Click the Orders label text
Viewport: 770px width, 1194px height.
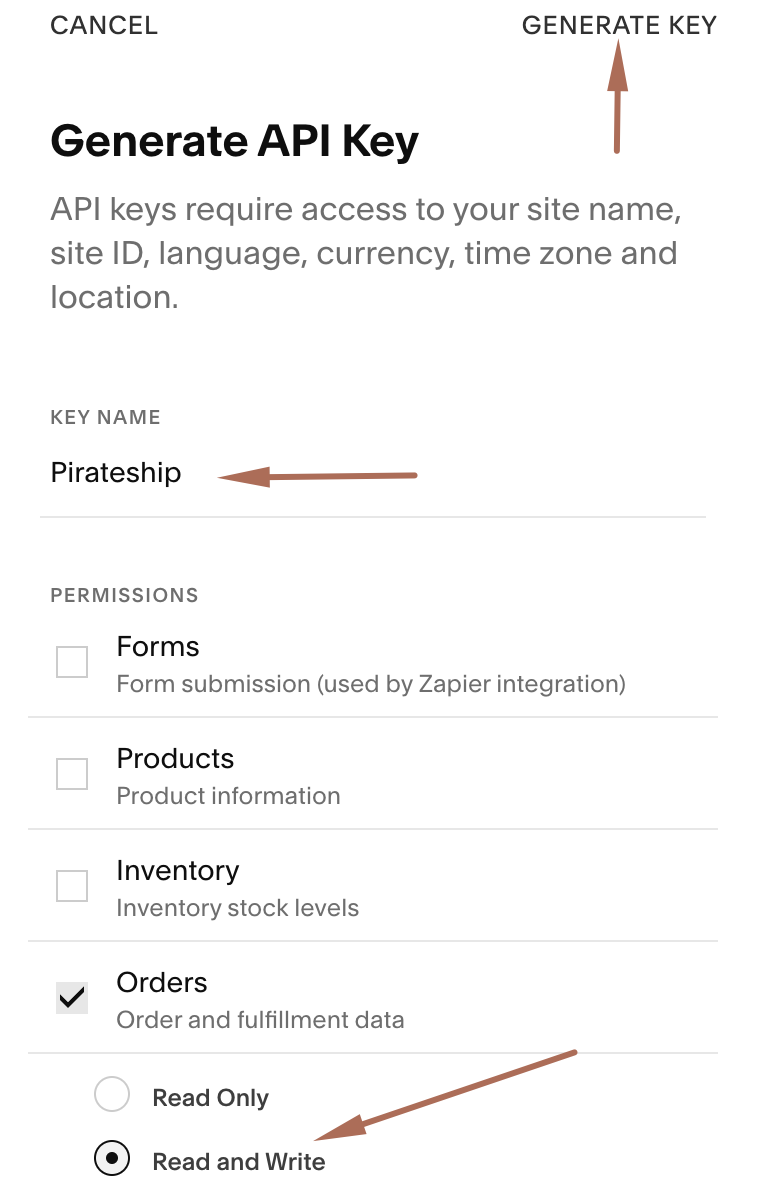pyautogui.click(x=162, y=983)
